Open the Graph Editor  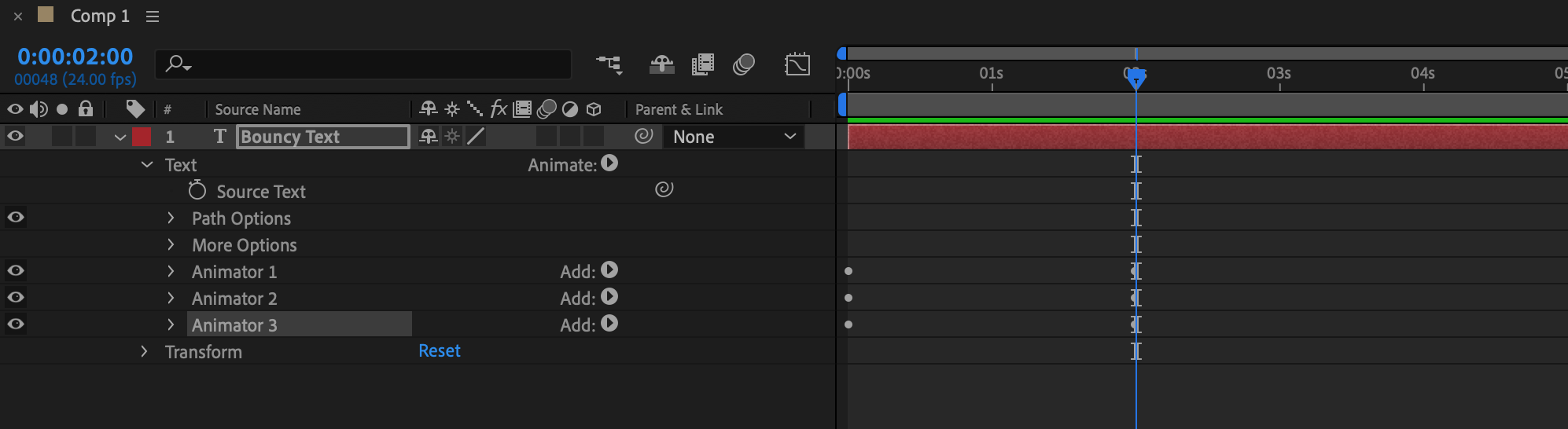tap(797, 64)
